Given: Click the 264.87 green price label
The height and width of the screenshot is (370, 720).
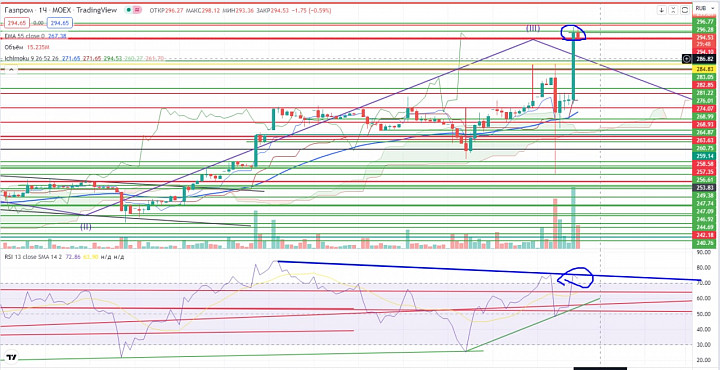Looking at the screenshot, I should coord(704,132).
